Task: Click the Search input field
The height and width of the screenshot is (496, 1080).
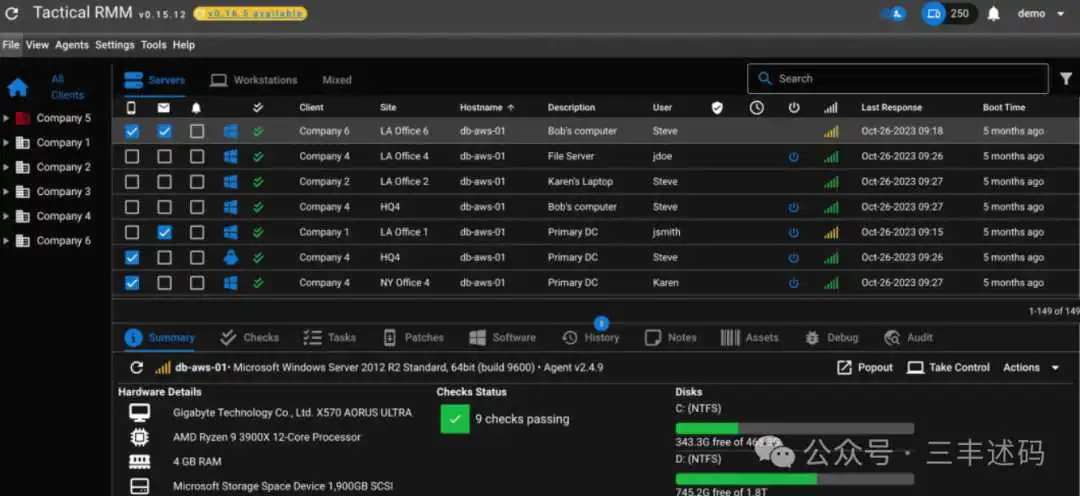Action: (897, 79)
